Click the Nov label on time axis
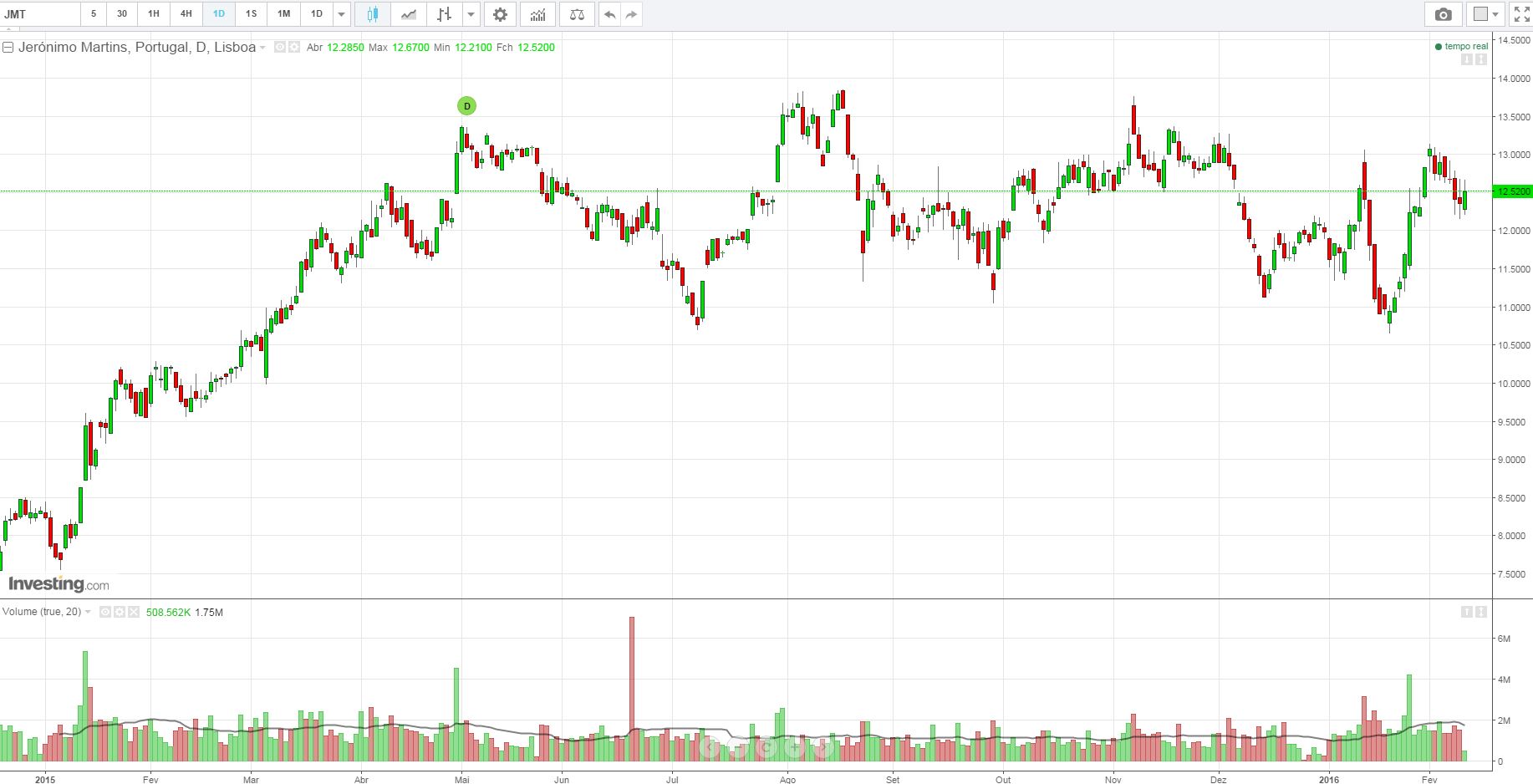Viewport: 1533px width, 784px height. [x=1113, y=779]
